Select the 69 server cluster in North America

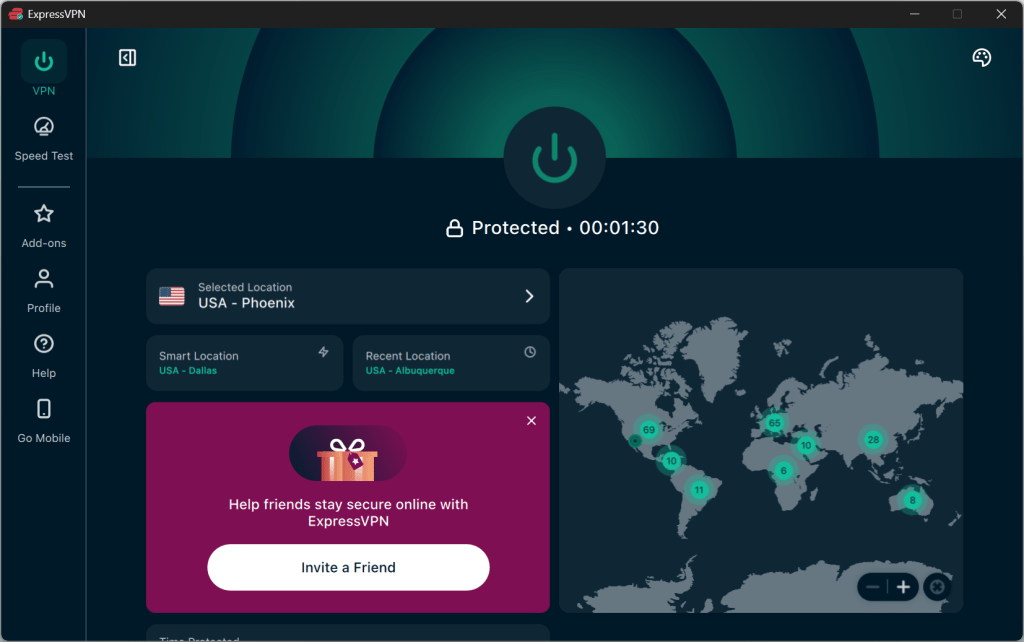tap(649, 430)
